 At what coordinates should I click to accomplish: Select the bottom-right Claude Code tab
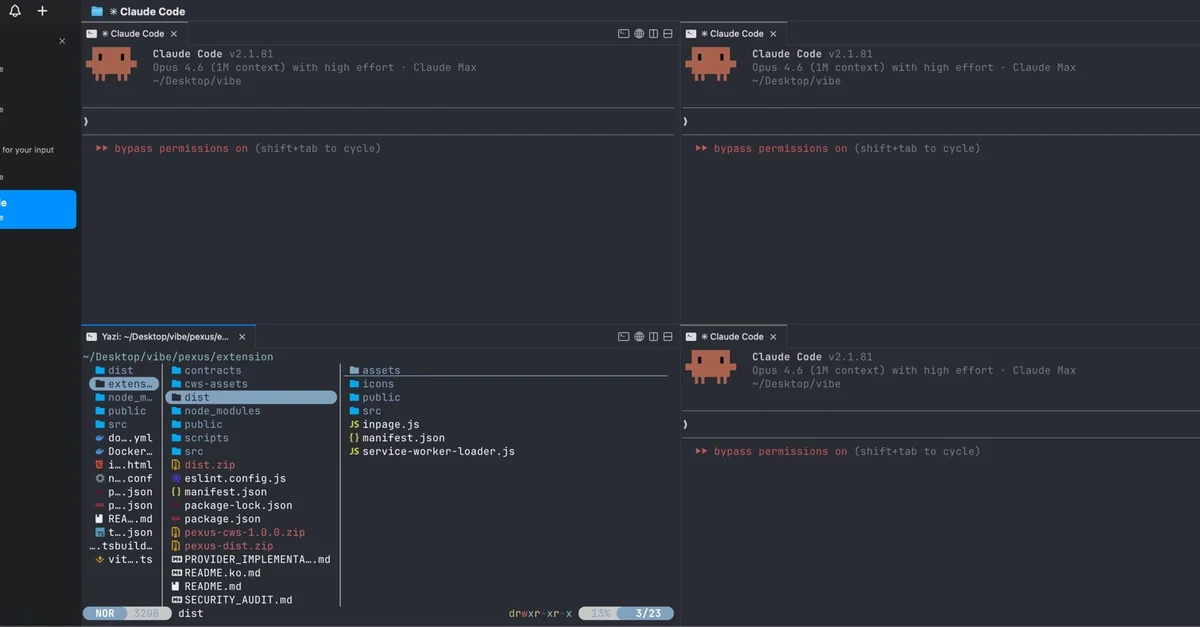tap(735, 337)
